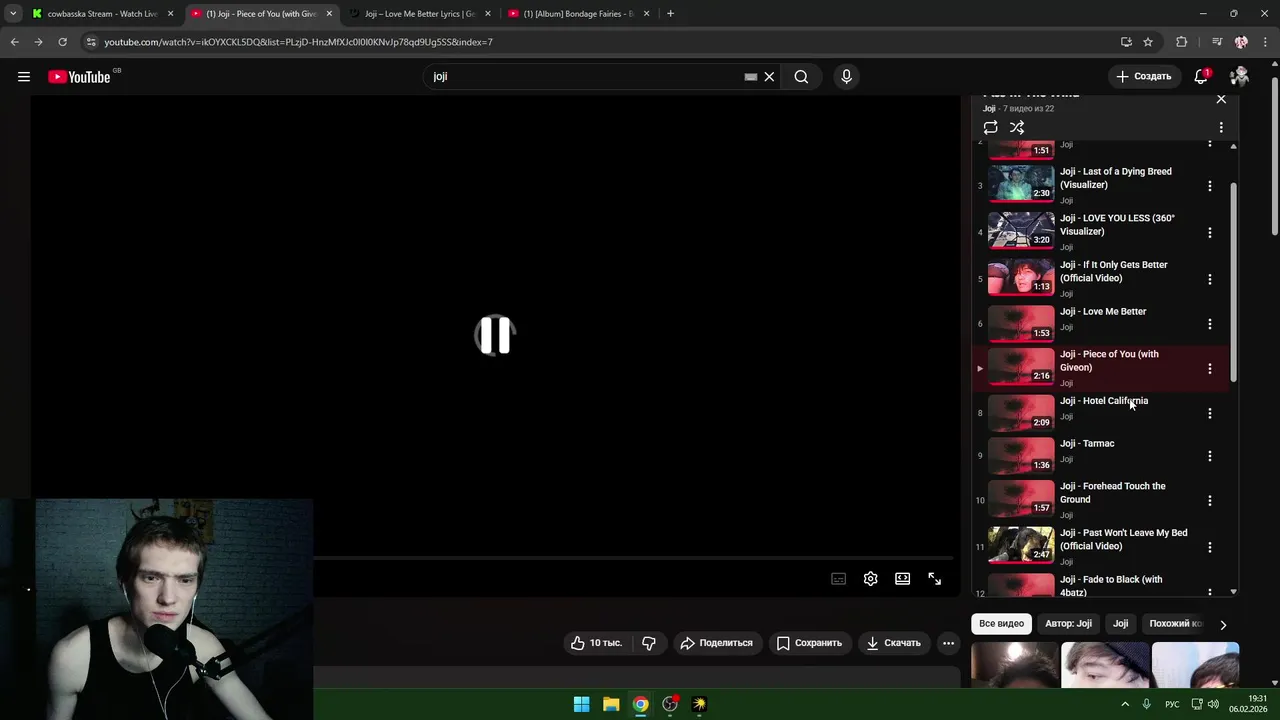This screenshot has width=1280, height=720.
Task: Dislike the video
Action: pyautogui.click(x=649, y=643)
